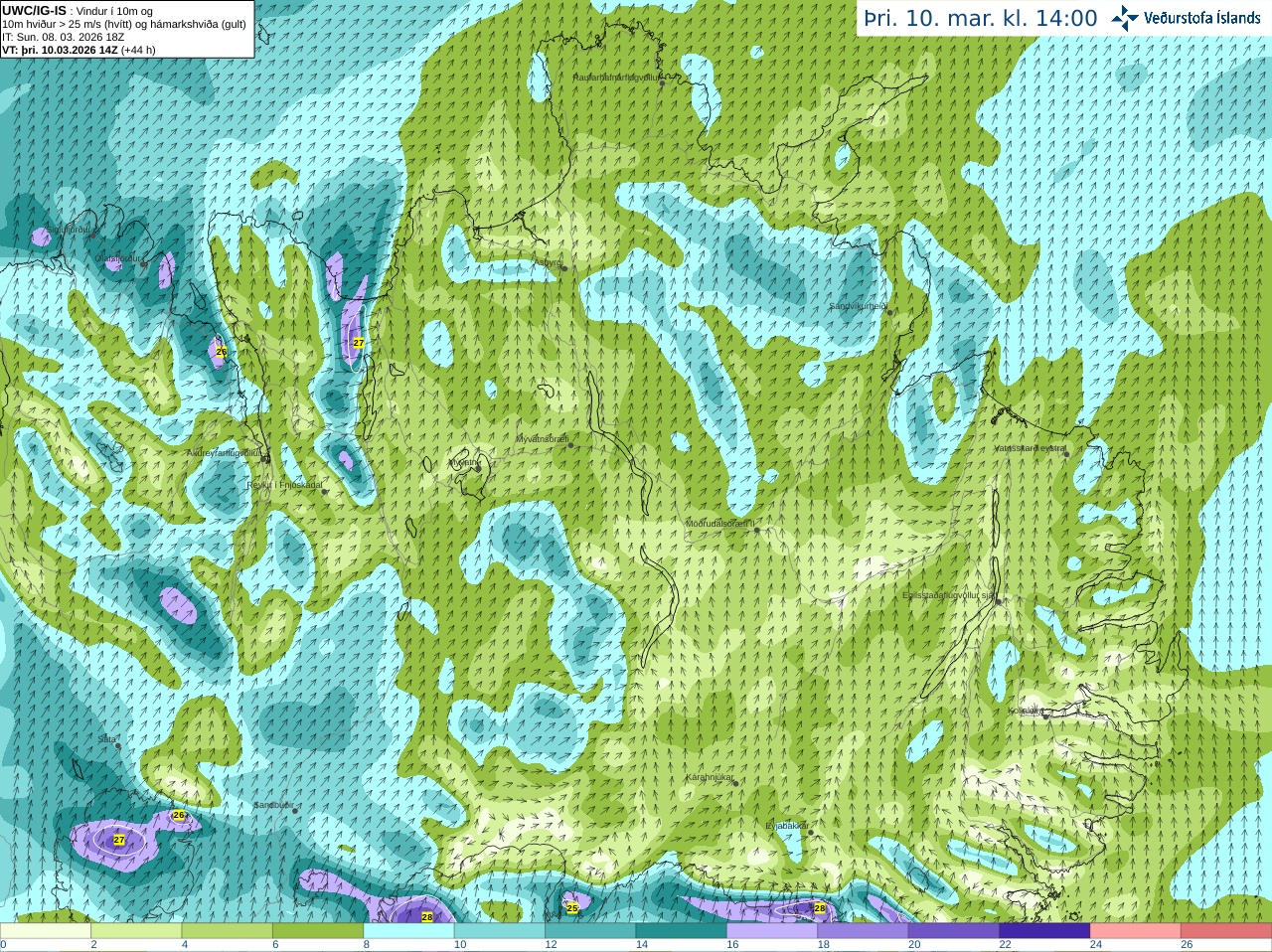The width and height of the screenshot is (1272, 952).
Task: Click the legend scale number 24
Action: coord(1096,945)
